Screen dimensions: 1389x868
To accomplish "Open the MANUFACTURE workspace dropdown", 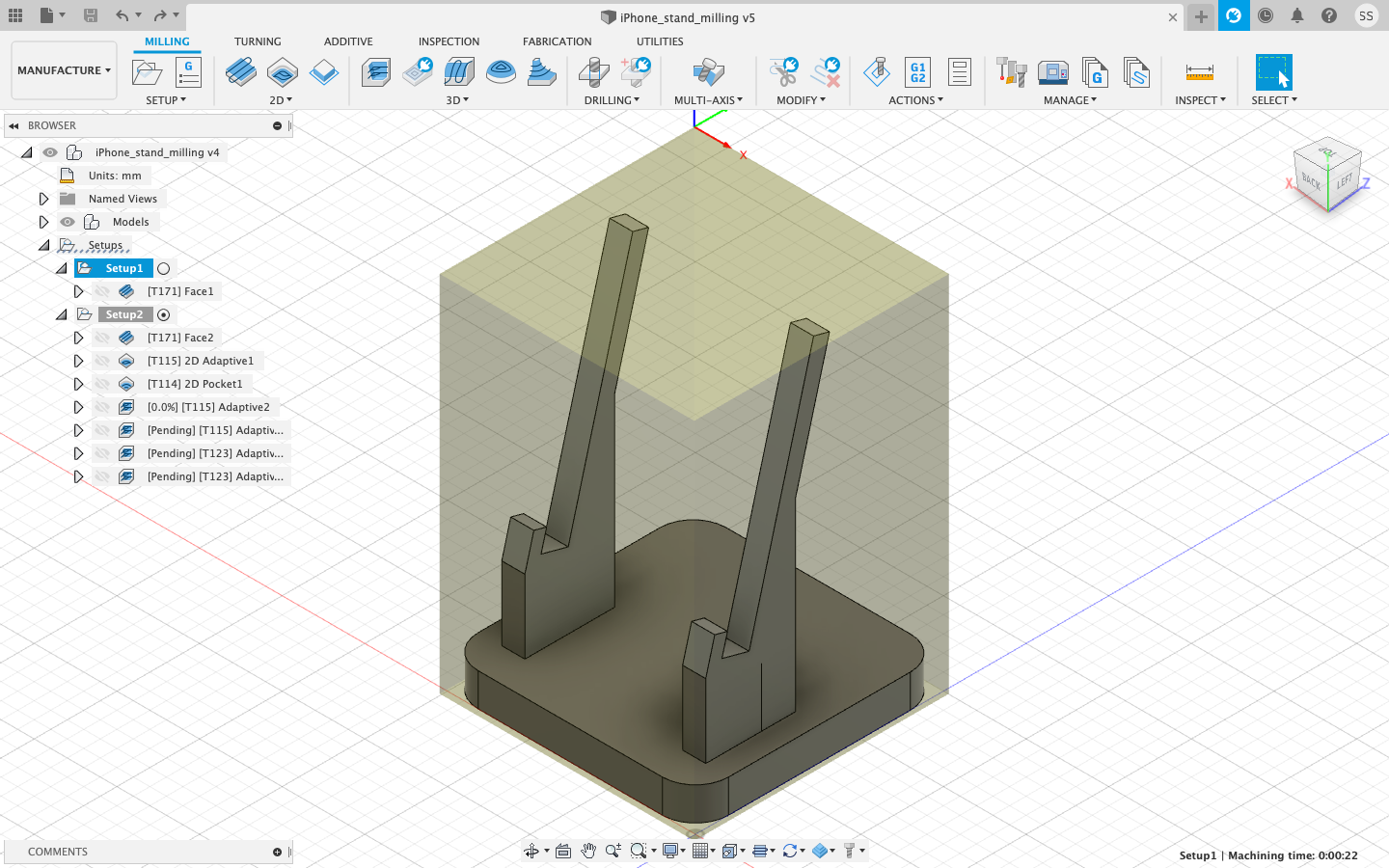I will [x=64, y=70].
